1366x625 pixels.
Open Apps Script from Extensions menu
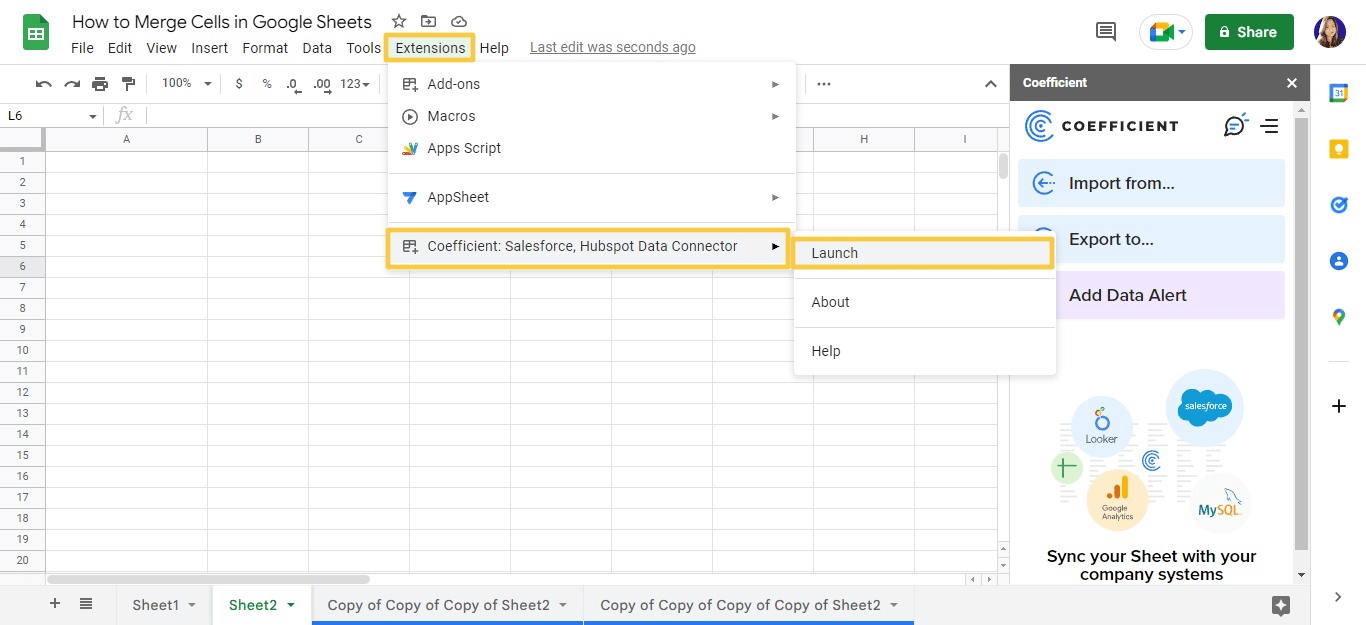(x=464, y=148)
